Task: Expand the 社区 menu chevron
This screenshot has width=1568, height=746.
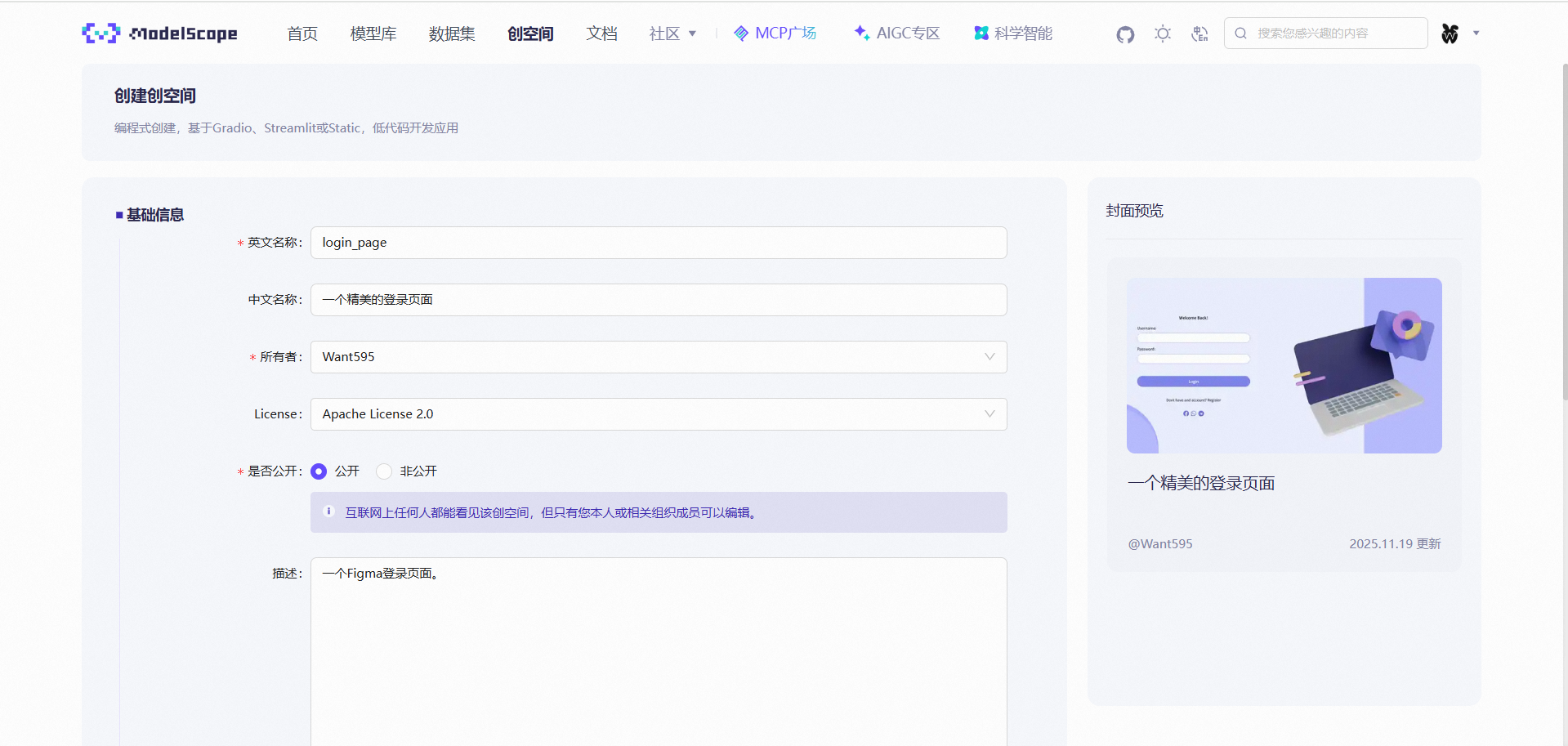Action: pyautogui.click(x=692, y=34)
